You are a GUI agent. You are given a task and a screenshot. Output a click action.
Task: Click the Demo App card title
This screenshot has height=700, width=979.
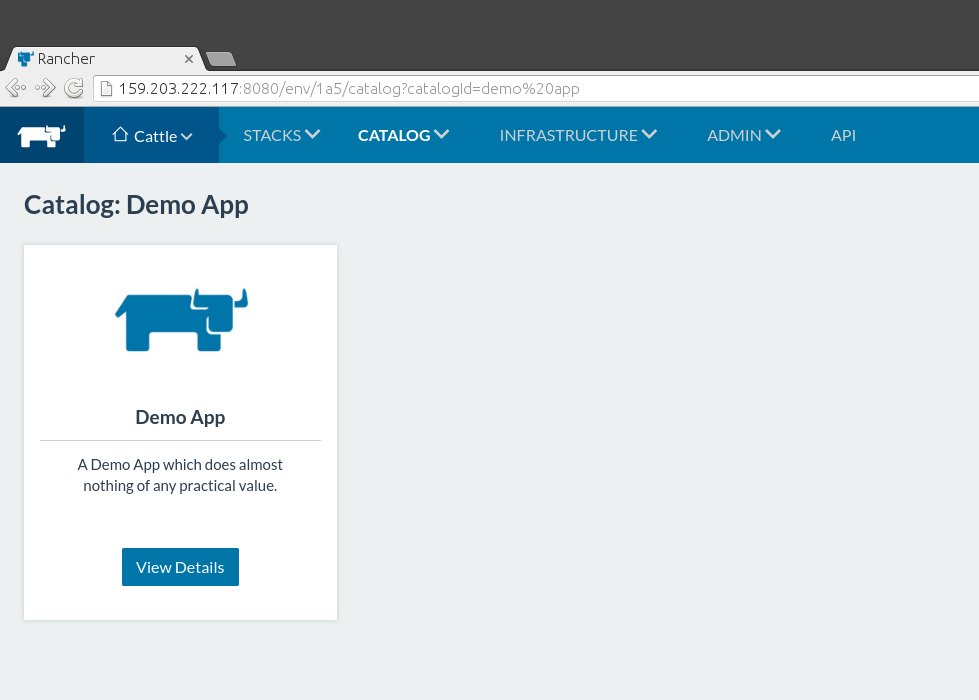[x=180, y=417]
